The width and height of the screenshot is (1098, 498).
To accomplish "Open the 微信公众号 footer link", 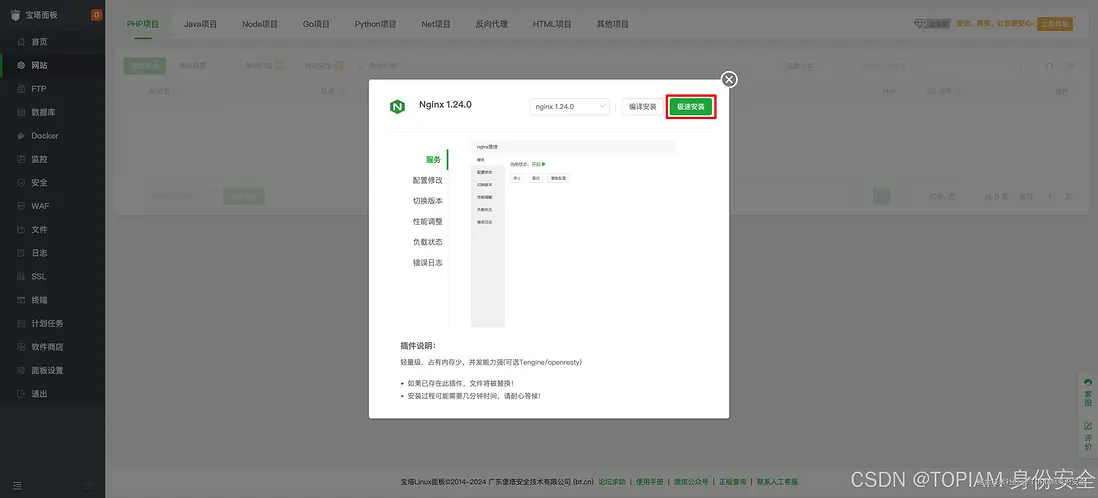I will (x=692, y=482).
